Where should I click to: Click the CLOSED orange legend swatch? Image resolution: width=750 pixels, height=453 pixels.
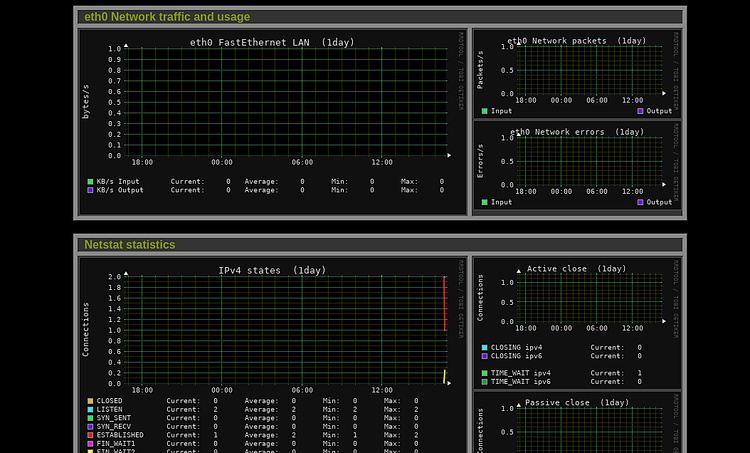(x=90, y=401)
